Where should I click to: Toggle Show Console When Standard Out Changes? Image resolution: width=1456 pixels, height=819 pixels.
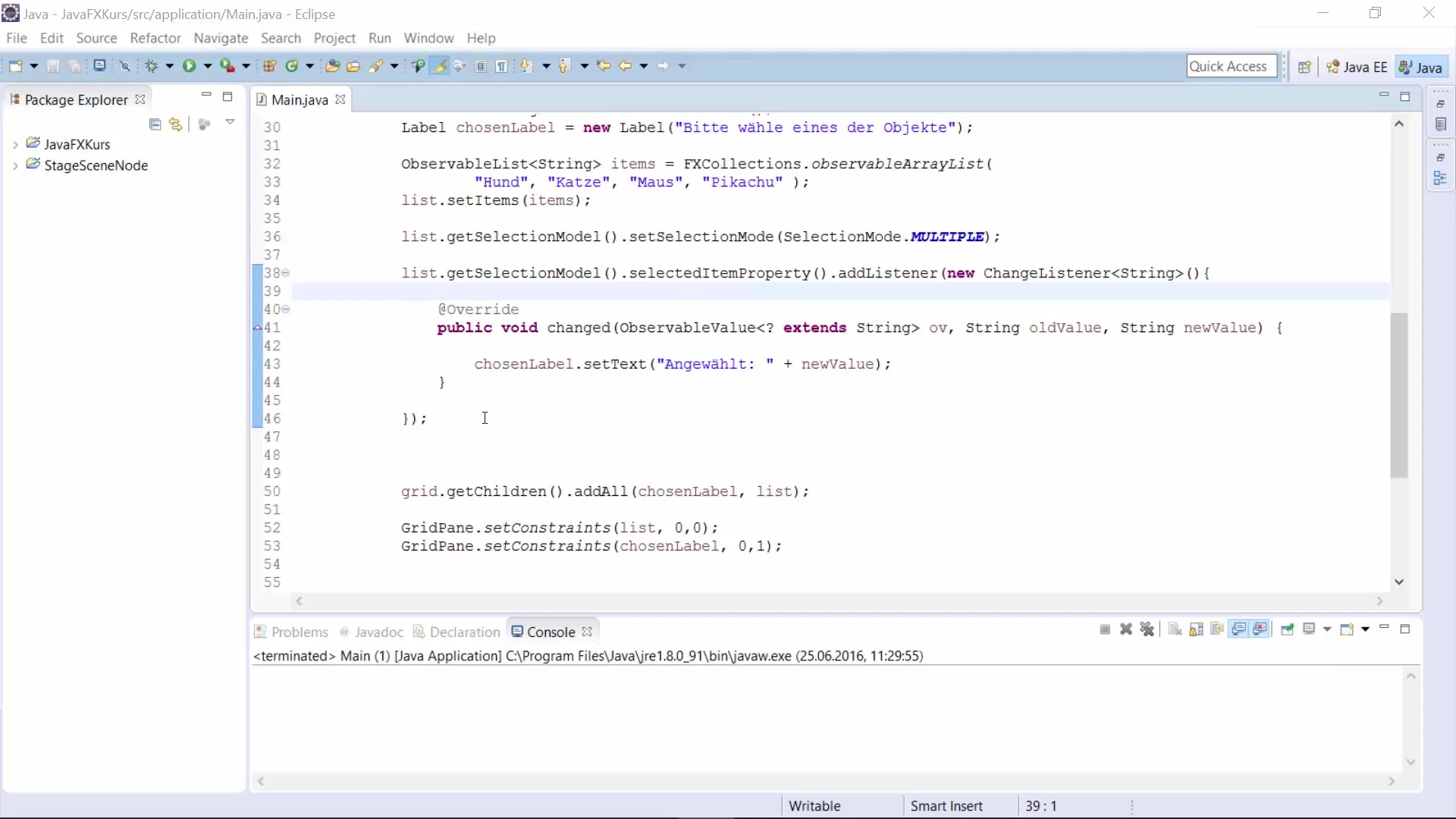(1239, 629)
